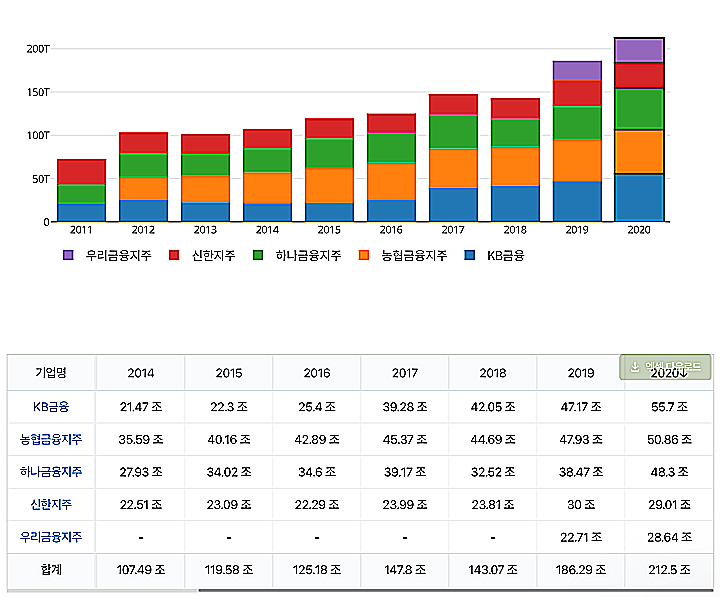Click the orange 농협금융지주 segment of 2020 bar
Image resolution: width=720 pixels, height=597 pixels.
[x=639, y=152]
